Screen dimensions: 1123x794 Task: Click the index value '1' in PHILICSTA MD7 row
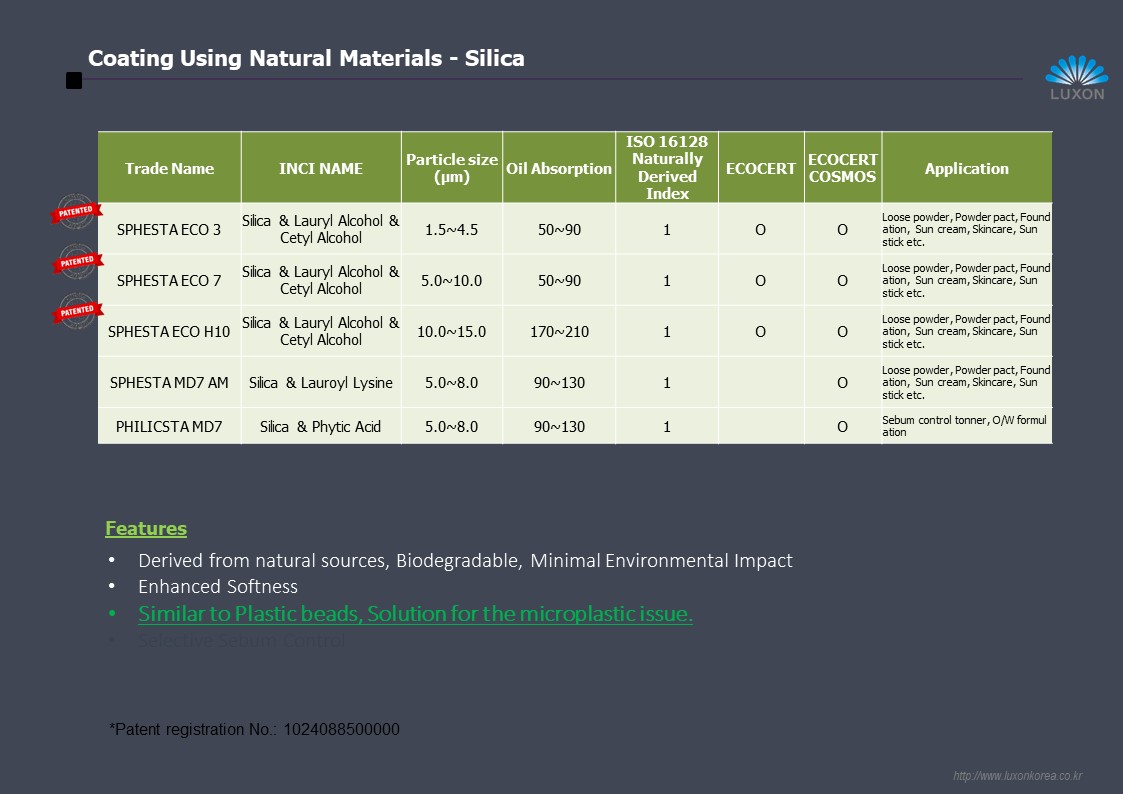coord(667,426)
